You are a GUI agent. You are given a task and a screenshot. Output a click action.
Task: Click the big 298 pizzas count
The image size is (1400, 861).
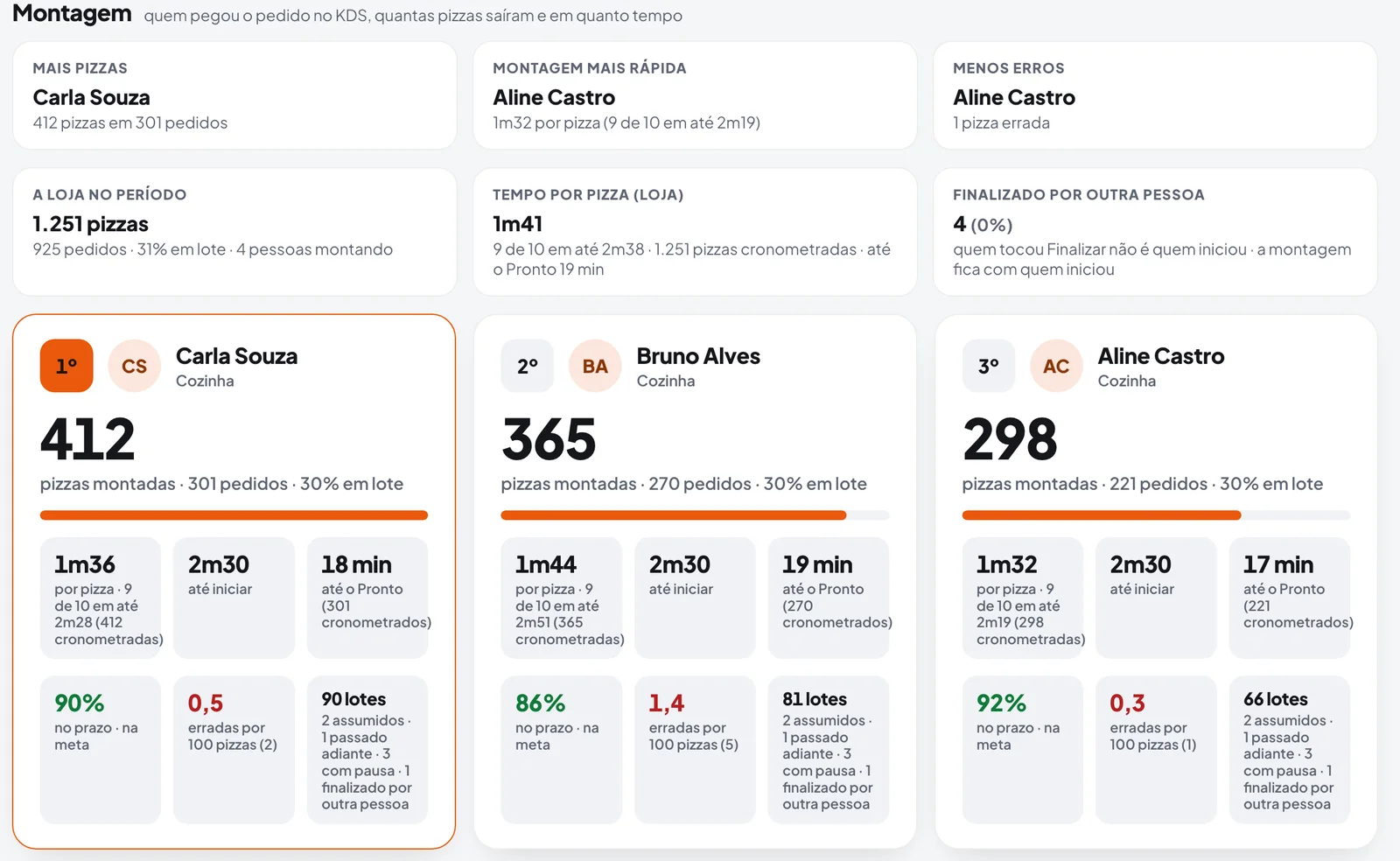(1010, 438)
